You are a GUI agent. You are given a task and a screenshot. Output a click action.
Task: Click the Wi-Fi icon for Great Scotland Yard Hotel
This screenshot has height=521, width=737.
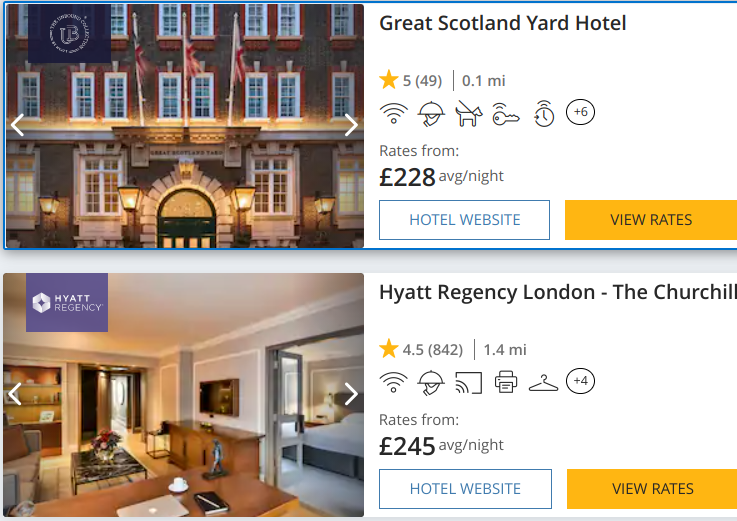point(393,113)
